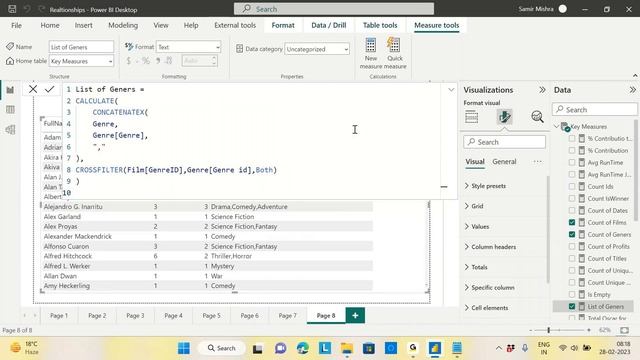Click the Save icon in title bar
640x360 pixels.
tap(12, 9)
